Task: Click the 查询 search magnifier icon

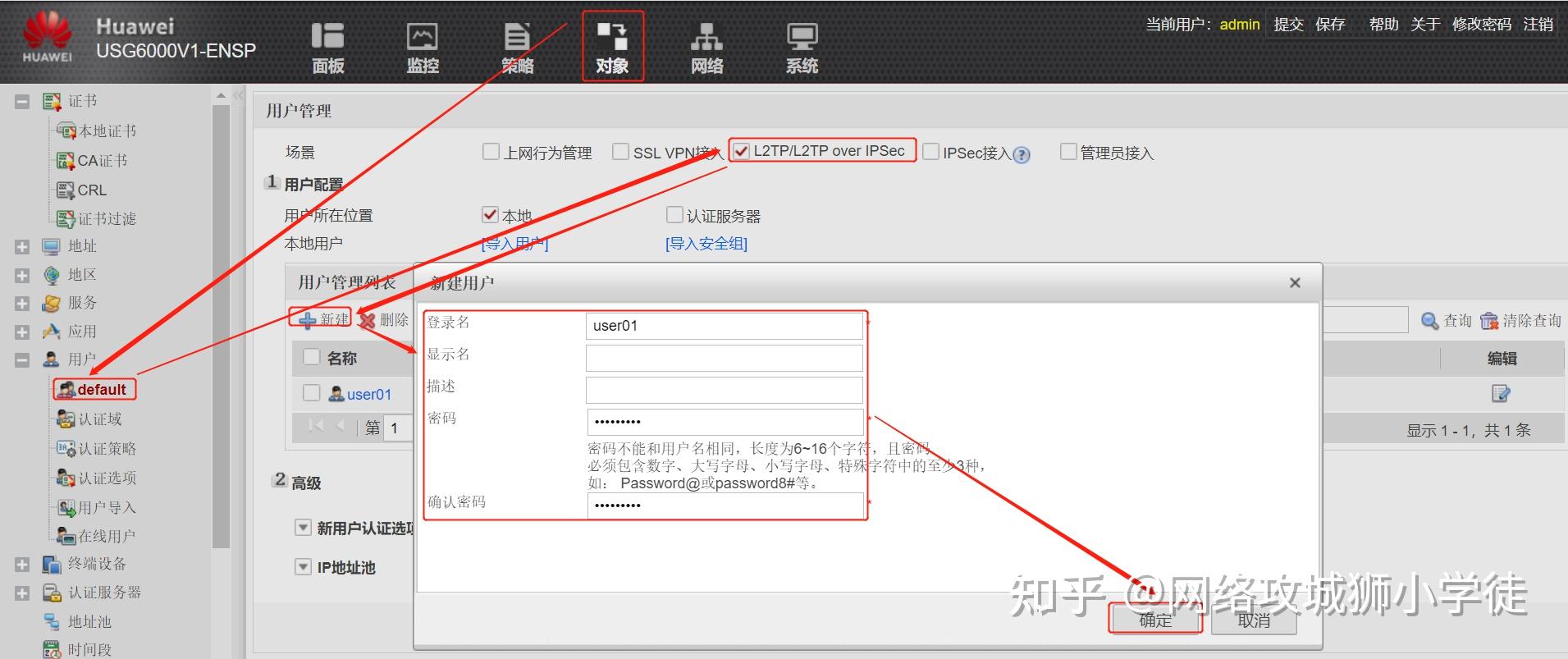Action: [x=1429, y=321]
